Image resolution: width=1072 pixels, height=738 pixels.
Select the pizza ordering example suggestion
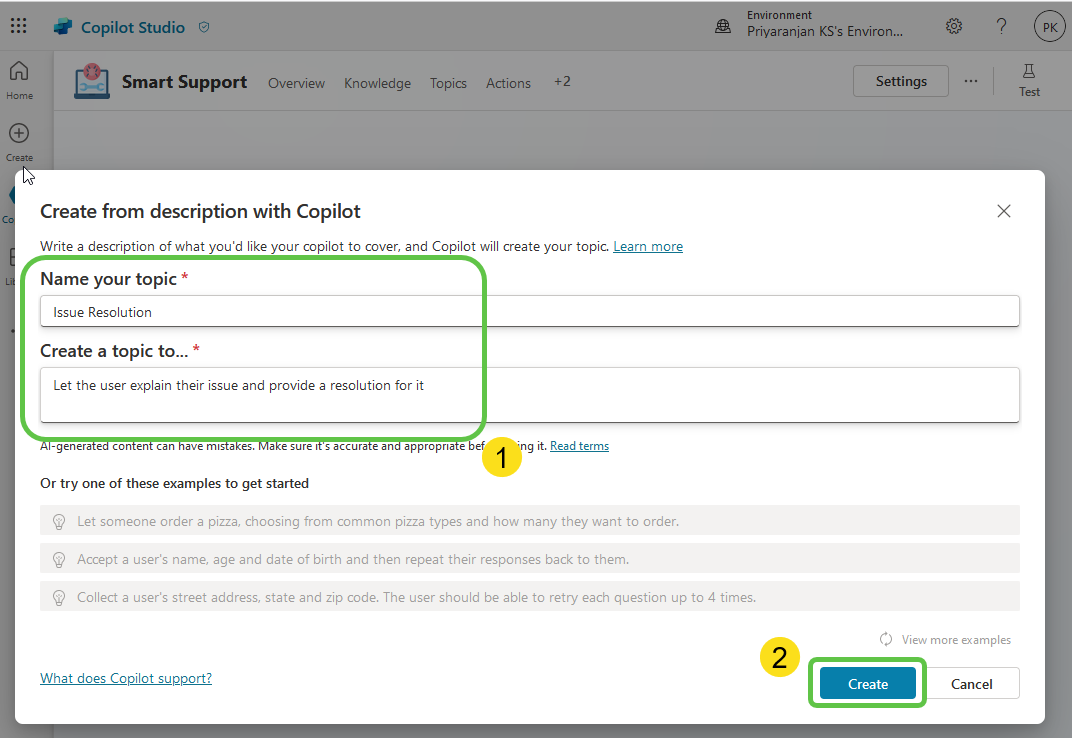400,521
